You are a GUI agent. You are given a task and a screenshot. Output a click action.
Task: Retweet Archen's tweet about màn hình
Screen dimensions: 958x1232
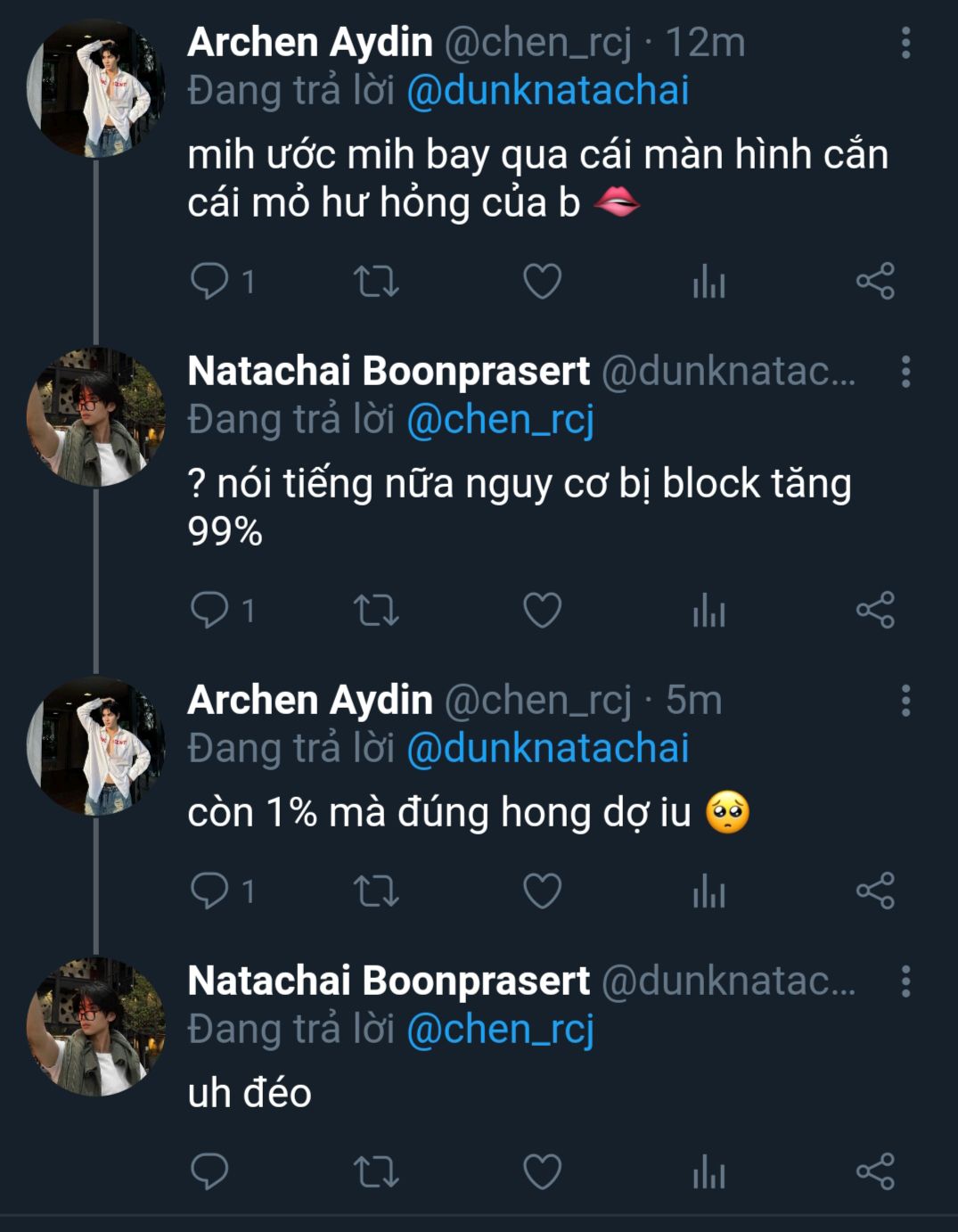376,282
